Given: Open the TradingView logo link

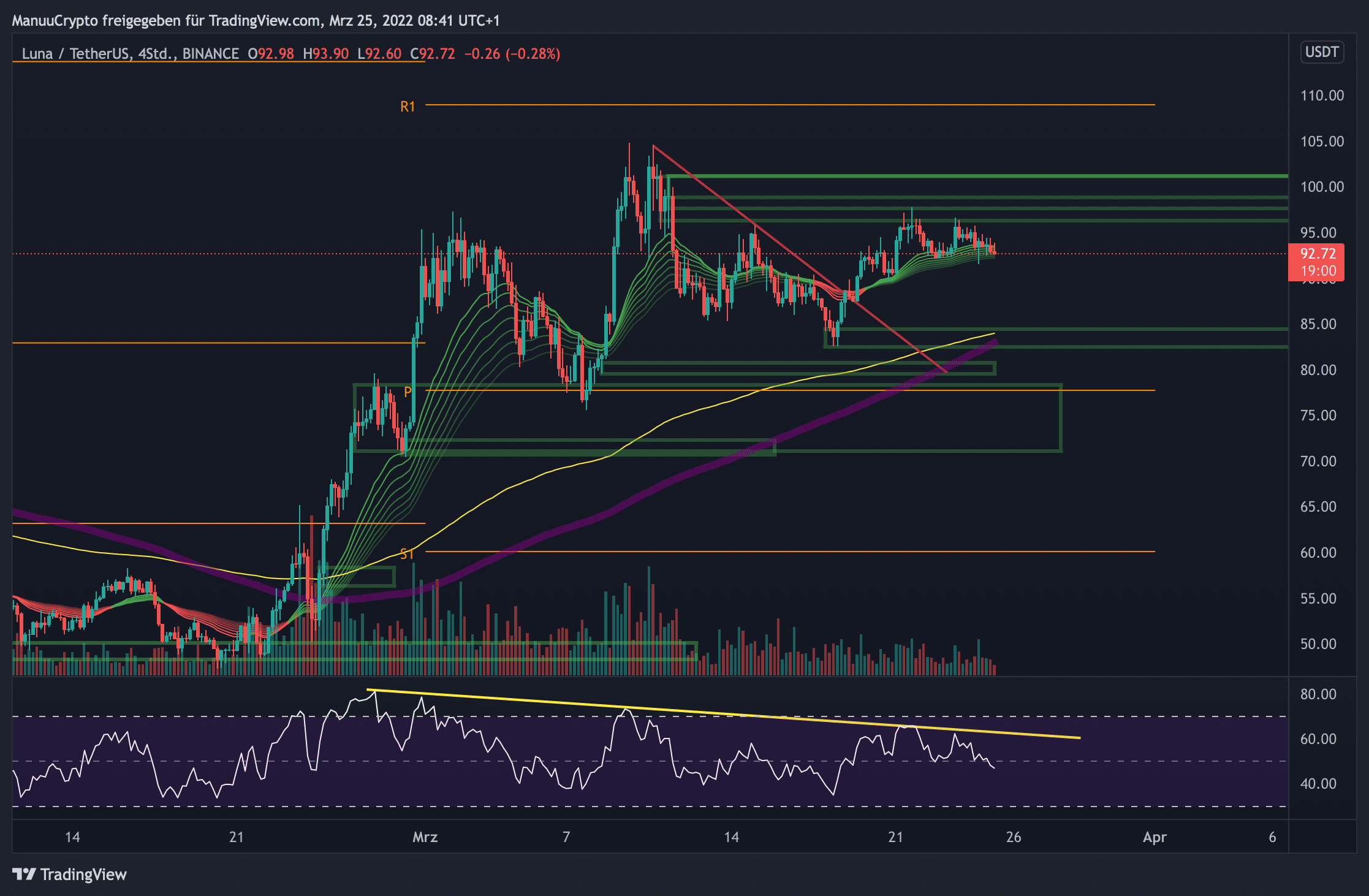Looking at the screenshot, I should (x=69, y=875).
